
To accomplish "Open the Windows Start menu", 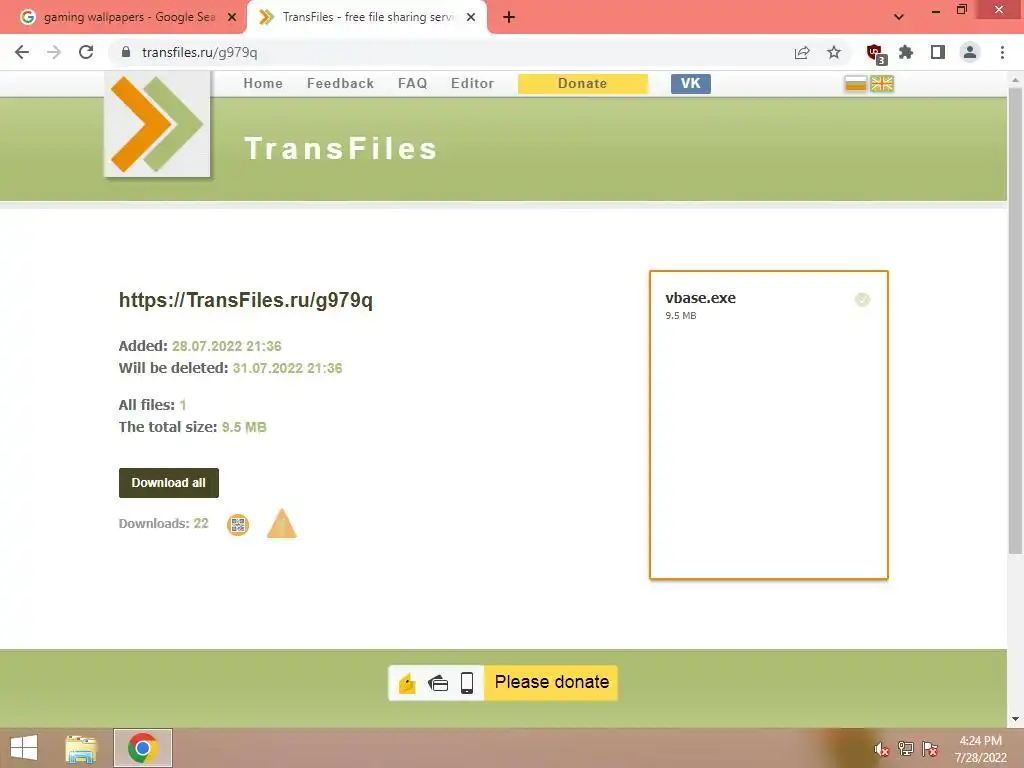I will 24,748.
